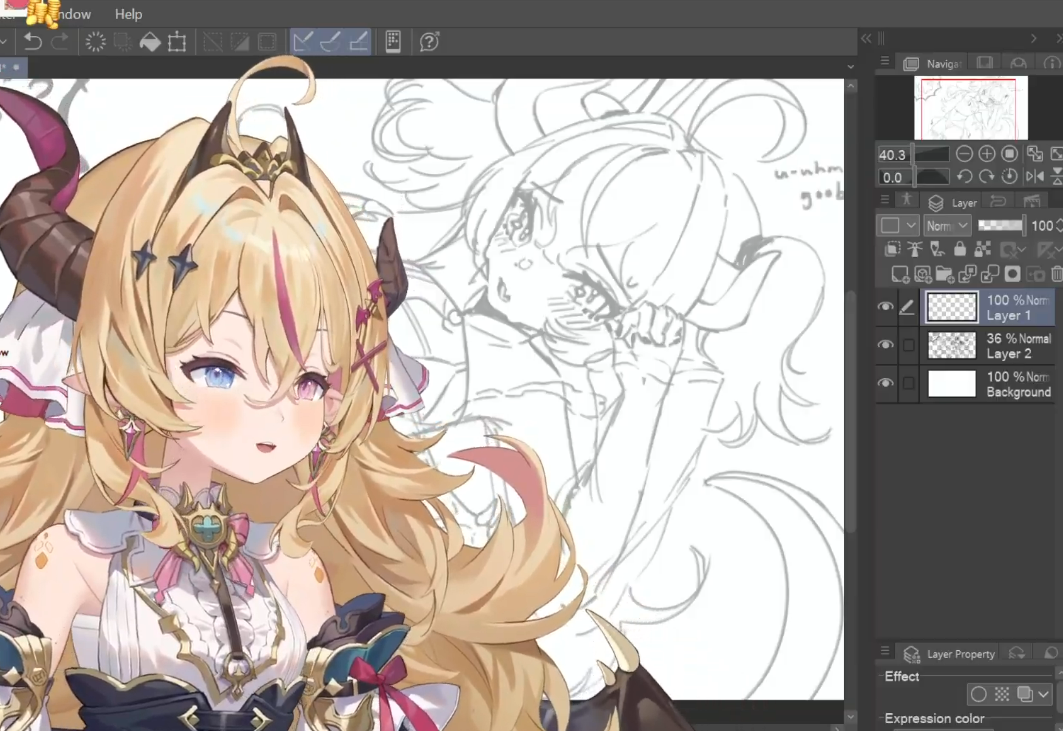The image size is (1063, 731).
Task: Select the Background layer row
Action: coord(989,384)
